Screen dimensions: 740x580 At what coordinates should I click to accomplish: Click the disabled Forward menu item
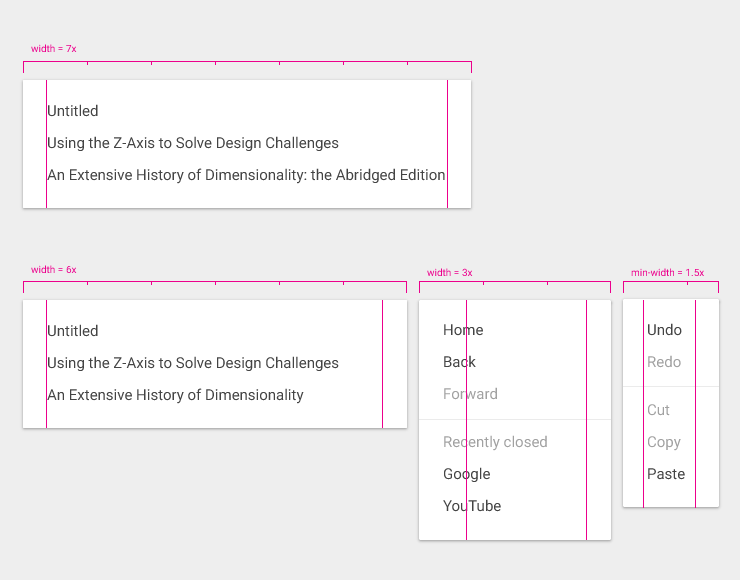click(470, 394)
